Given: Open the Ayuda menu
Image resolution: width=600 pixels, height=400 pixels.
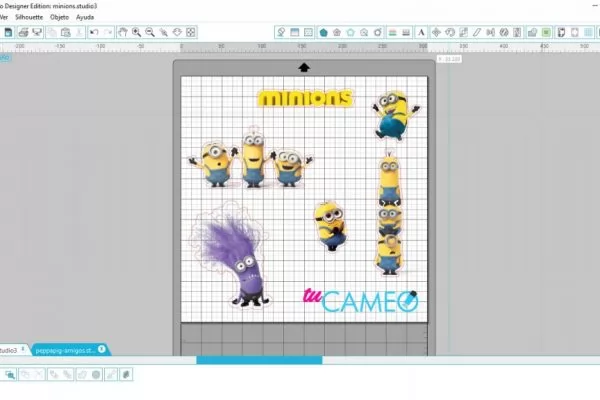Looking at the screenshot, I should click(x=85, y=17).
